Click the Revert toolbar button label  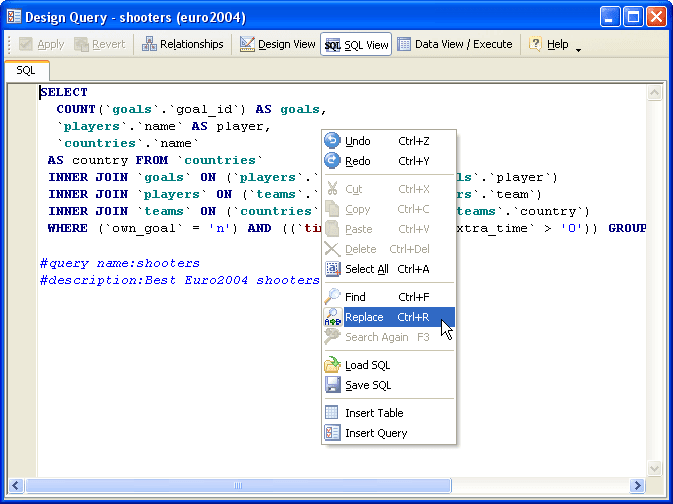coord(109,44)
